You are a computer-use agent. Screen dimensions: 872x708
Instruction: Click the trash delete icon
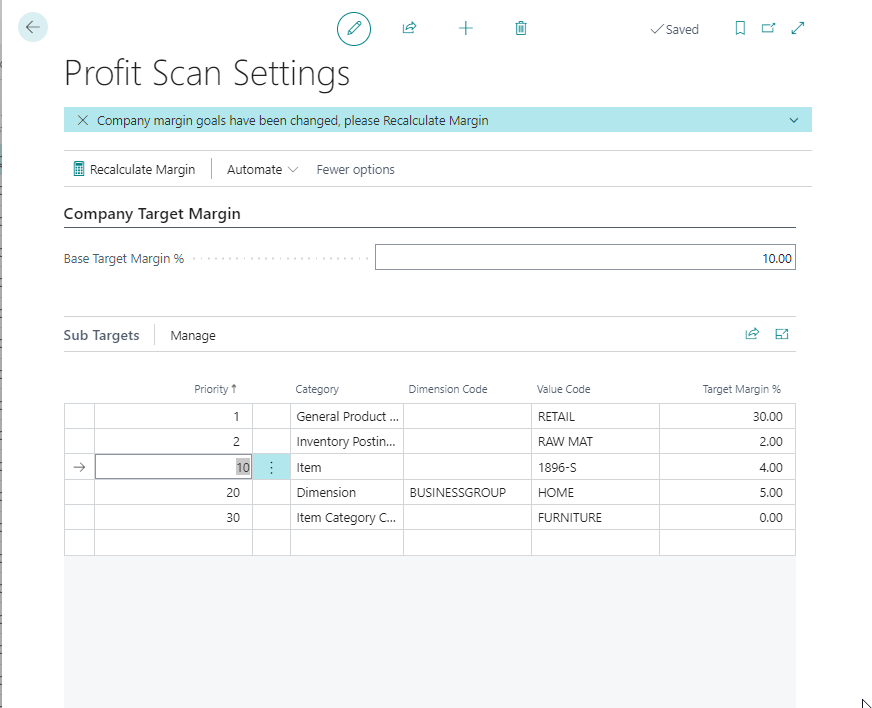521,29
